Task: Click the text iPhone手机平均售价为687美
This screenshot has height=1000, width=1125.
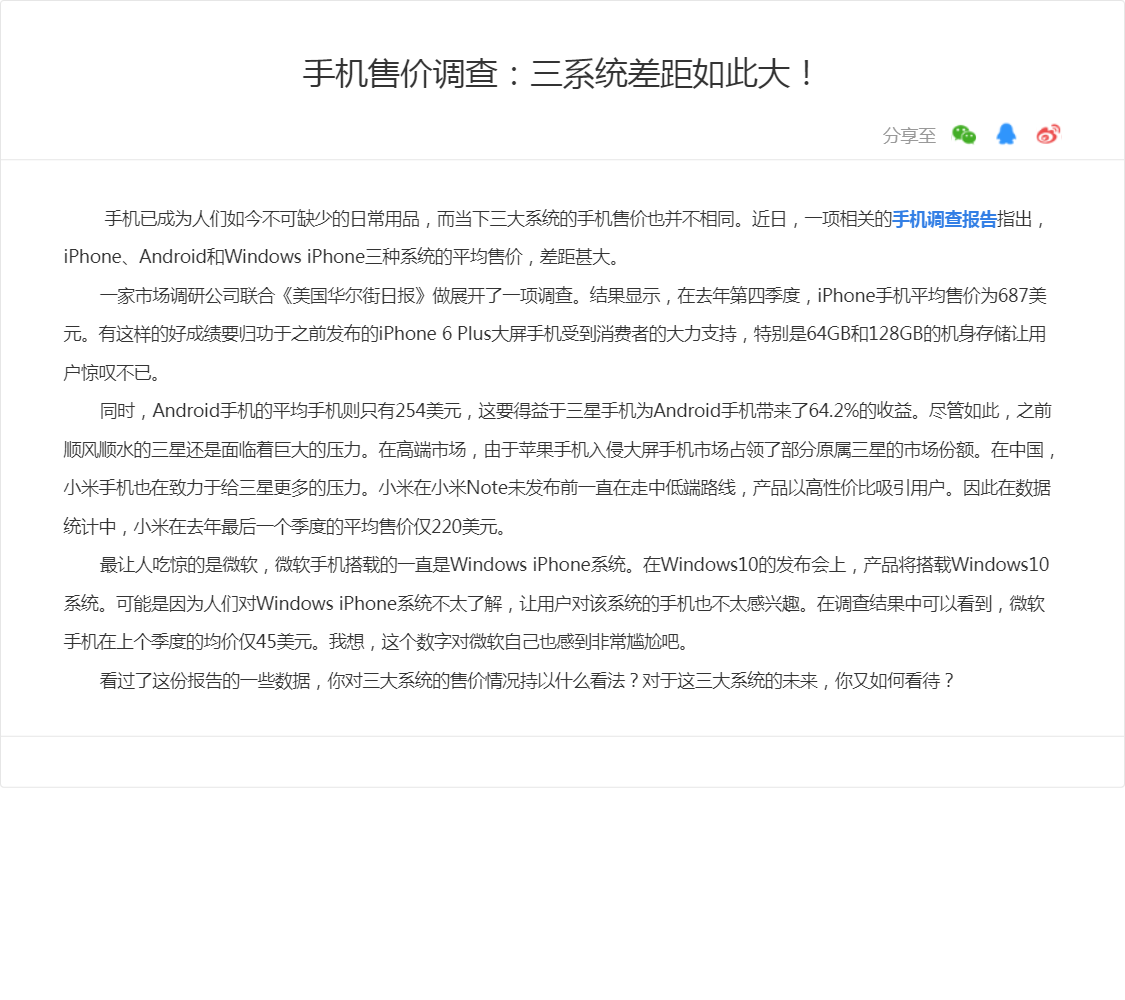Action: point(932,296)
